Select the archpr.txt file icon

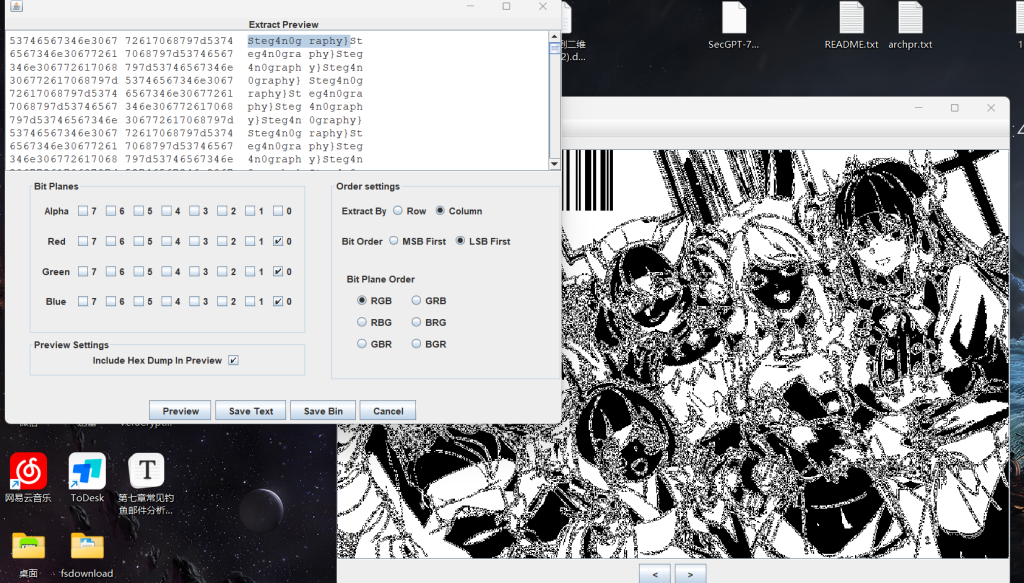click(x=910, y=19)
